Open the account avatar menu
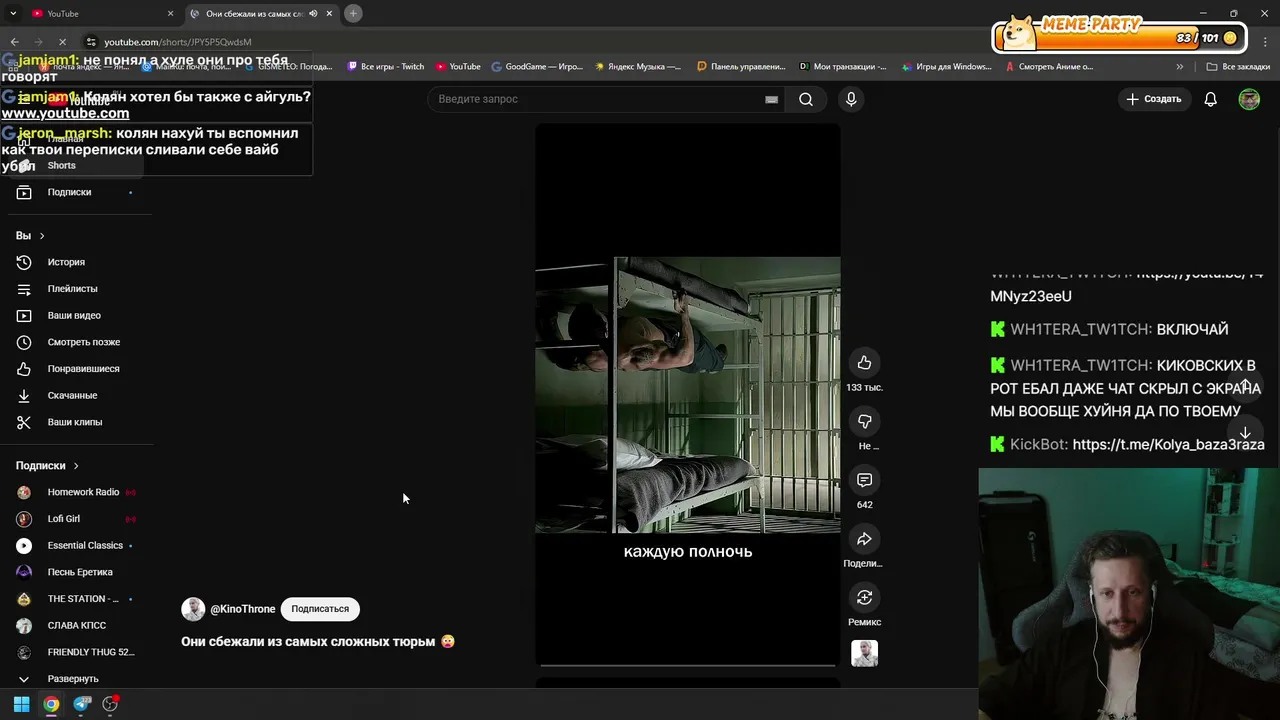1280x720 pixels. [1249, 99]
